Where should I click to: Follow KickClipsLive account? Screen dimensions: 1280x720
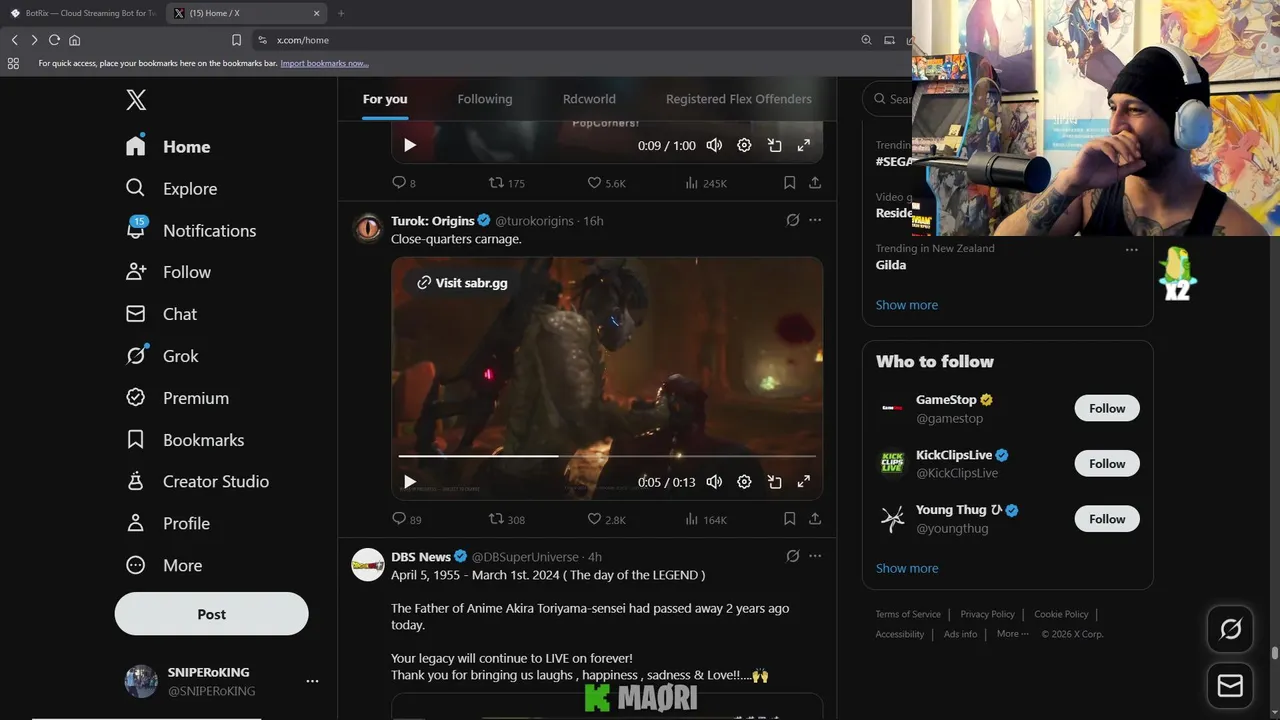coord(1107,463)
